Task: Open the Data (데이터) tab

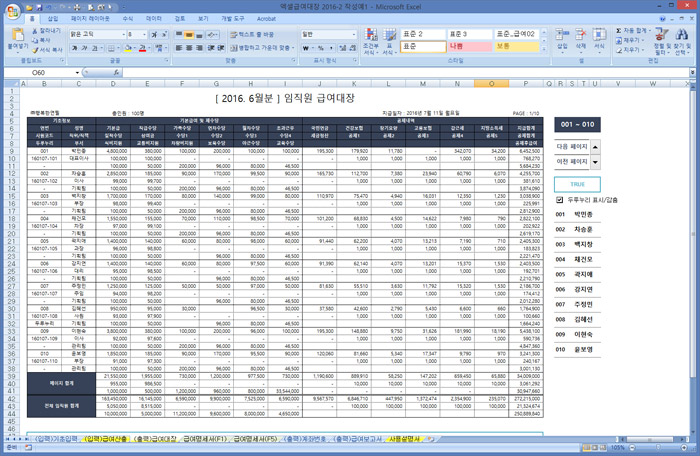Action: tap(154, 19)
